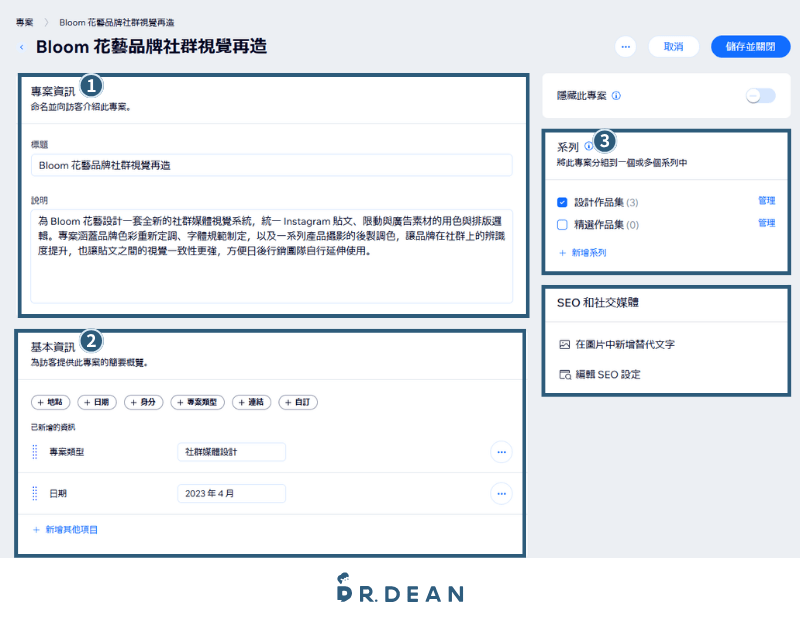
Task: Click the 基本資訊 section heading
Action: click(x=53, y=348)
